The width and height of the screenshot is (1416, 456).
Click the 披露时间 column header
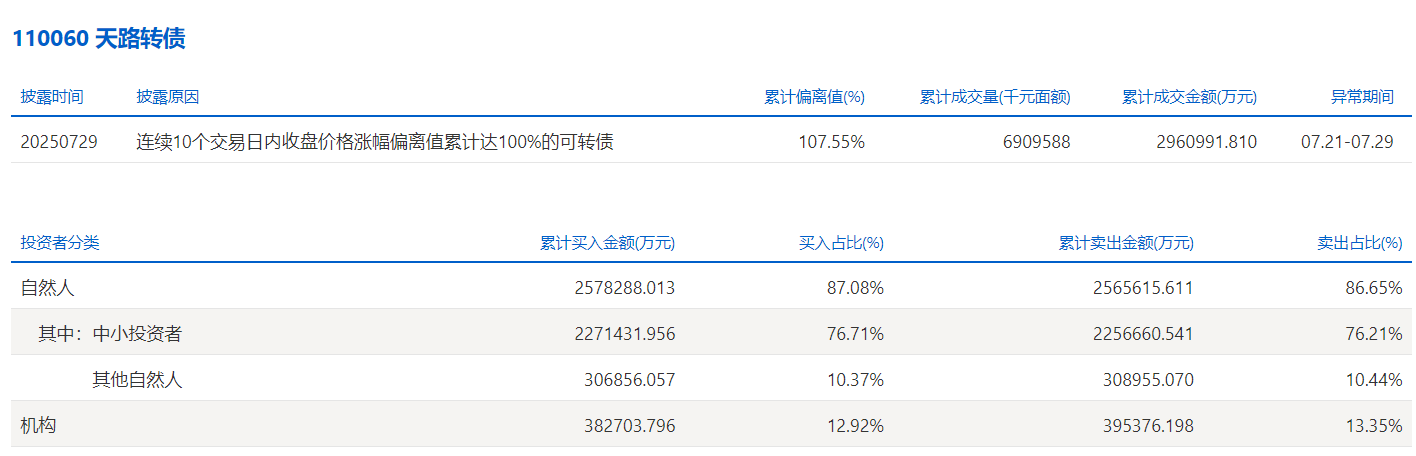point(52,97)
